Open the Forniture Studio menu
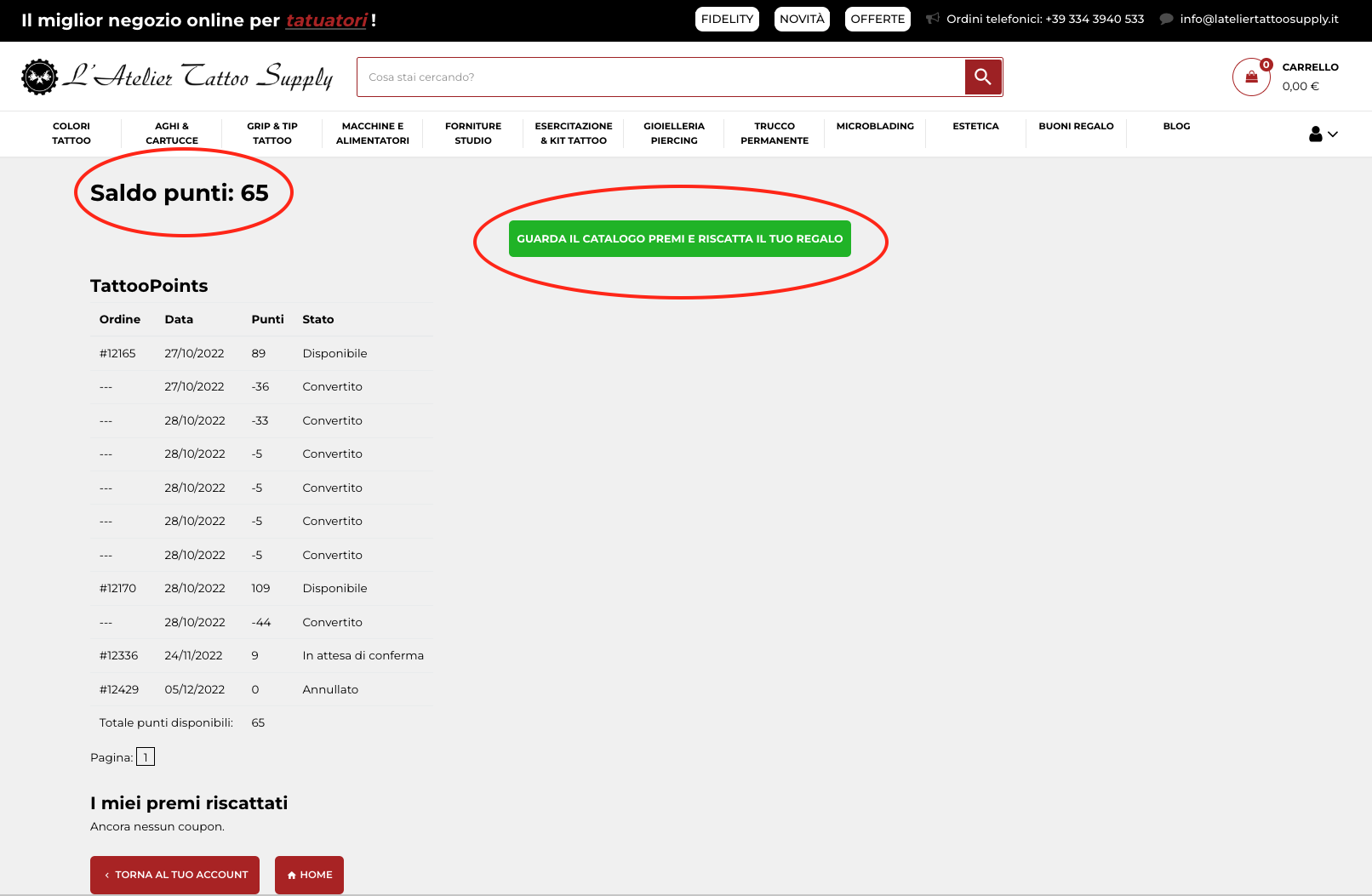 tap(473, 134)
